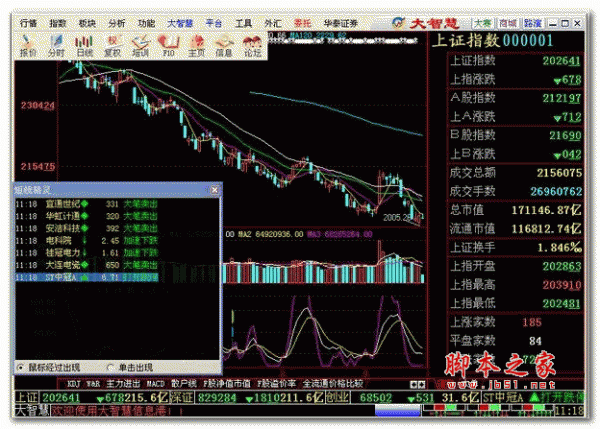Select the 华虹计通 alert row
The image size is (600, 429).
(87, 216)
